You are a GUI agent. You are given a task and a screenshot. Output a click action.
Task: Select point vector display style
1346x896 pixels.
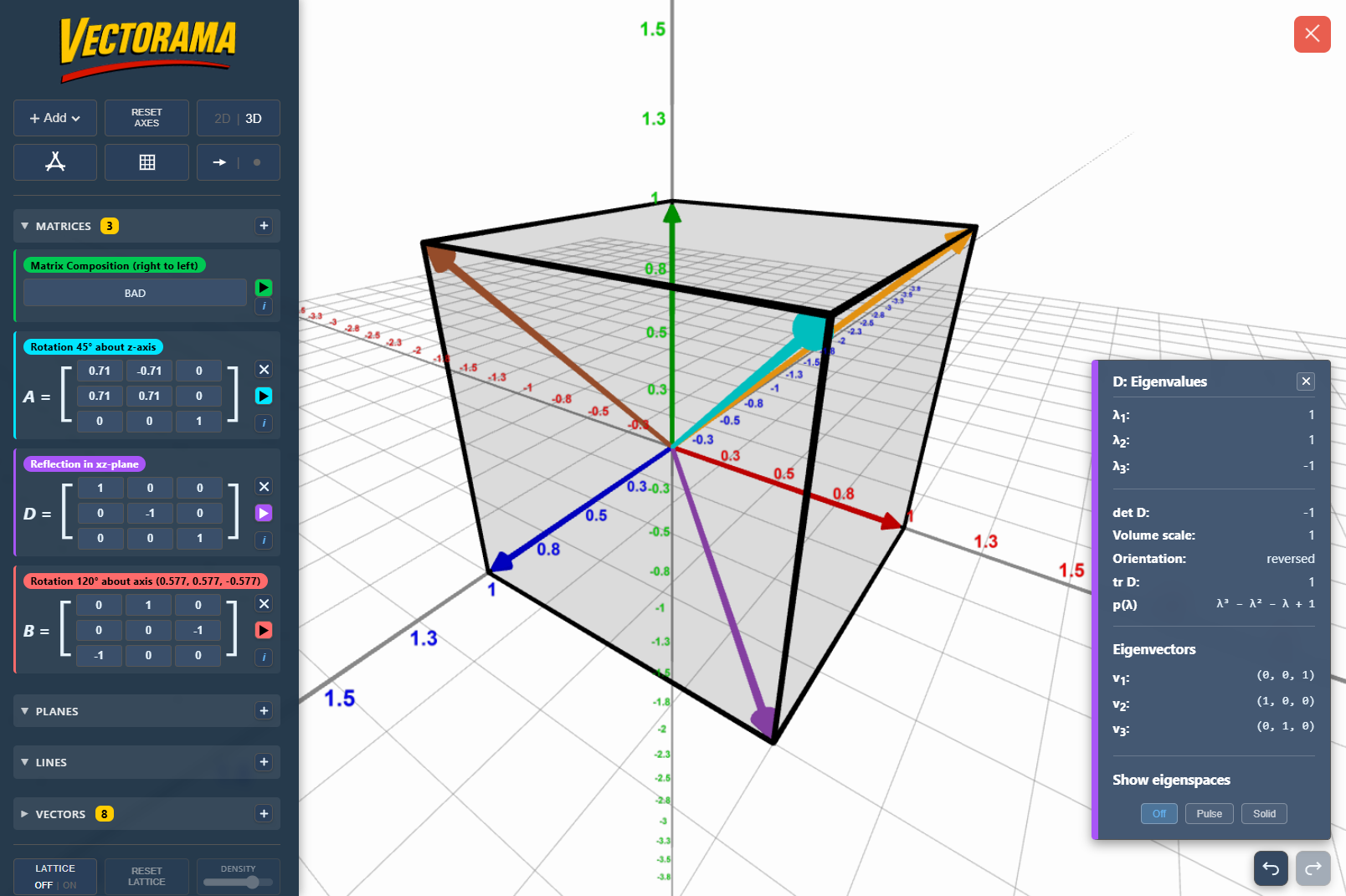[x=257, y=162]
